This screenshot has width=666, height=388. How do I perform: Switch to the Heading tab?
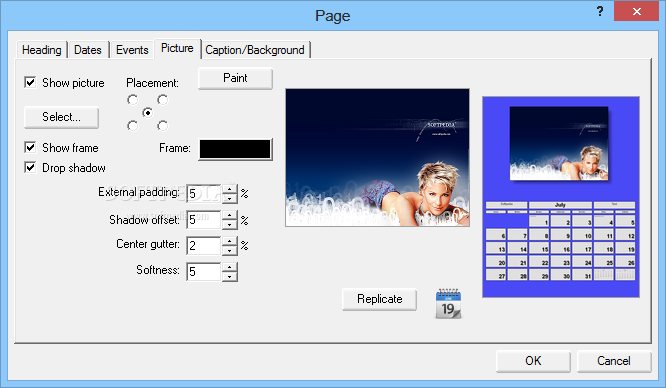pyautogui.click(x=42, y=50)
